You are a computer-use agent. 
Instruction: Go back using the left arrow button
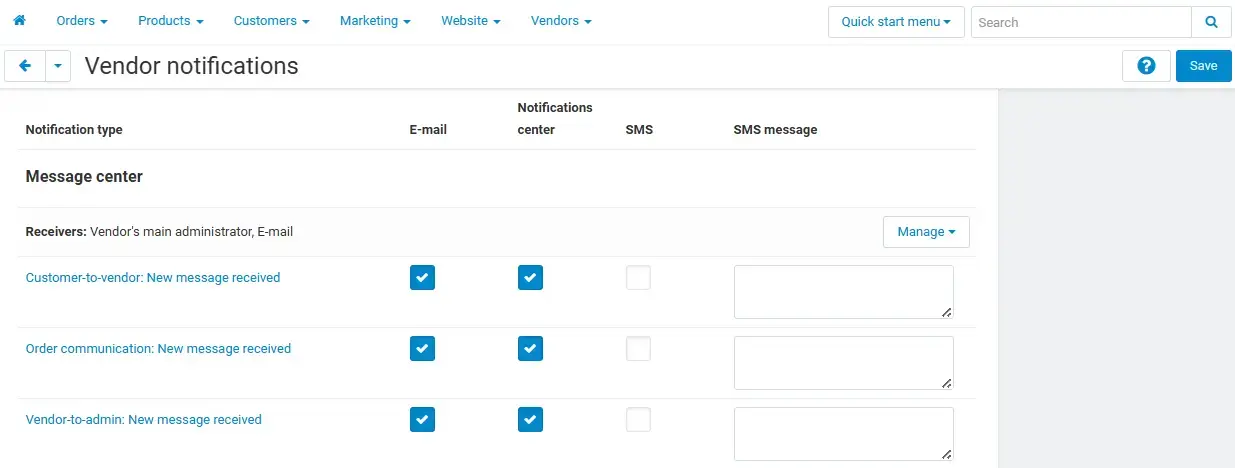[25, 66]
